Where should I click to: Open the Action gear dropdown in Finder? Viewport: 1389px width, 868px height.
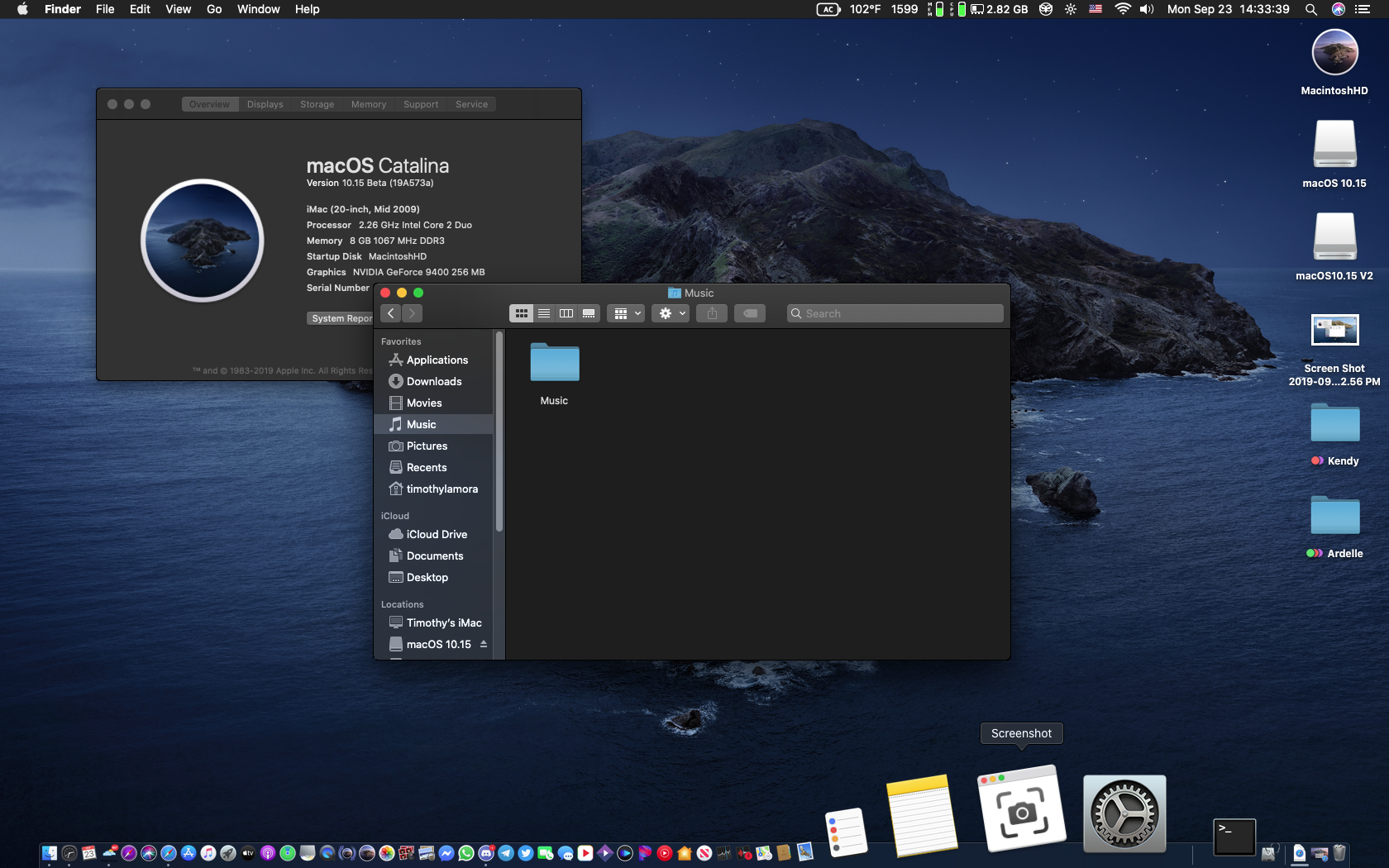point(670,313)
